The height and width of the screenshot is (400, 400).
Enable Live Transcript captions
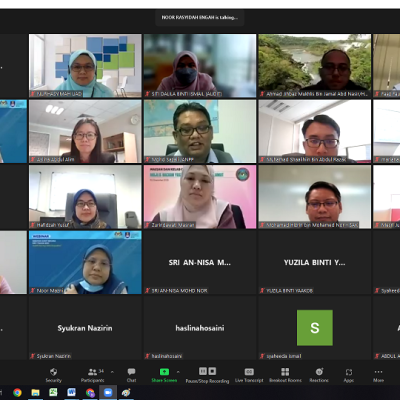click(249, 372)
